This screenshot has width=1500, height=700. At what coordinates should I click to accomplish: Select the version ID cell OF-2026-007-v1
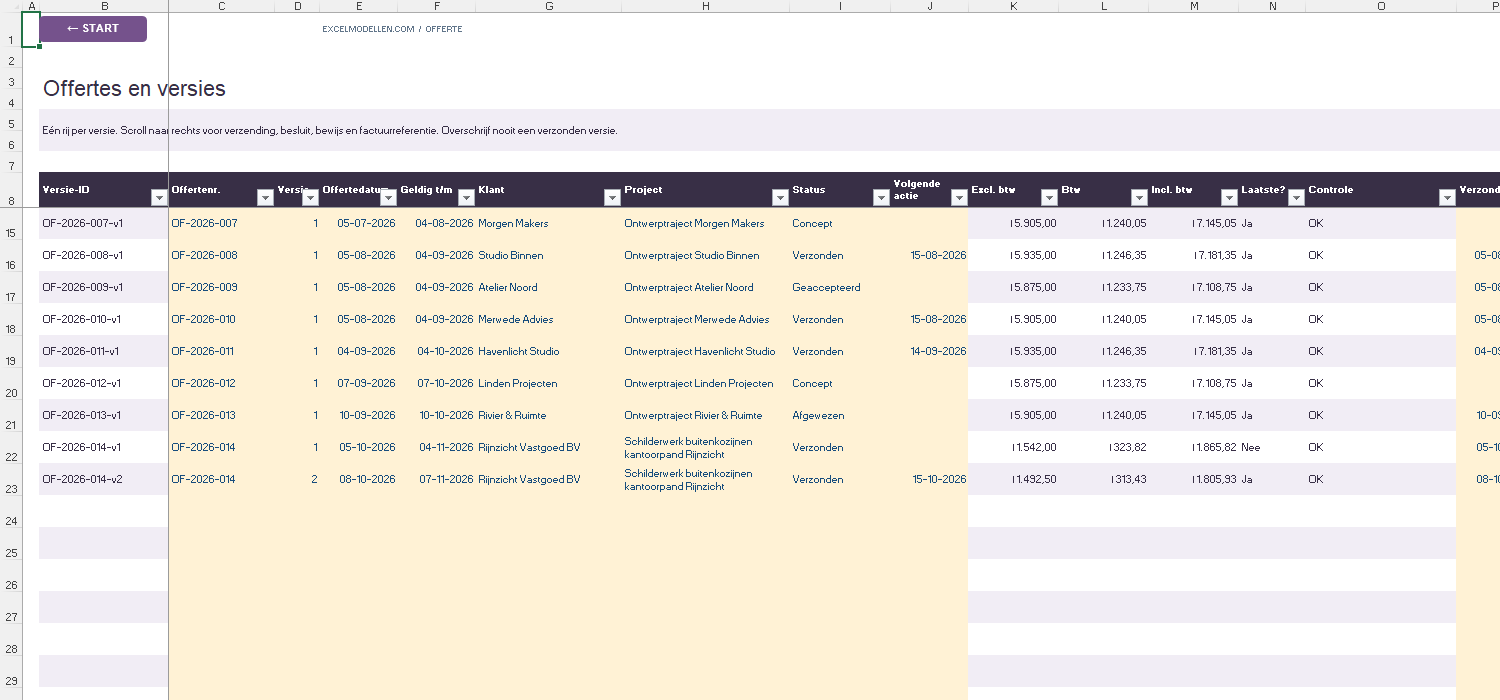tap(104, 223)
